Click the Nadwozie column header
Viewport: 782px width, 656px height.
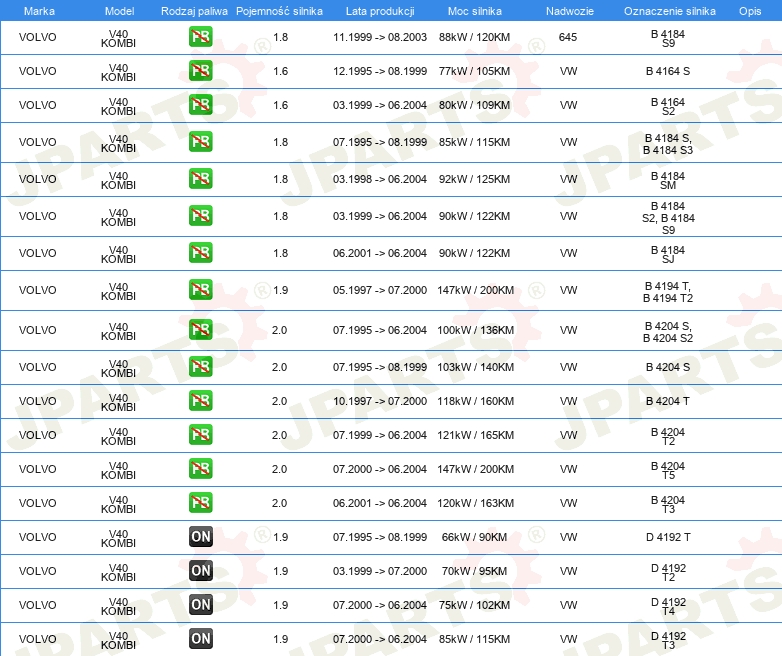coord(570,11)
